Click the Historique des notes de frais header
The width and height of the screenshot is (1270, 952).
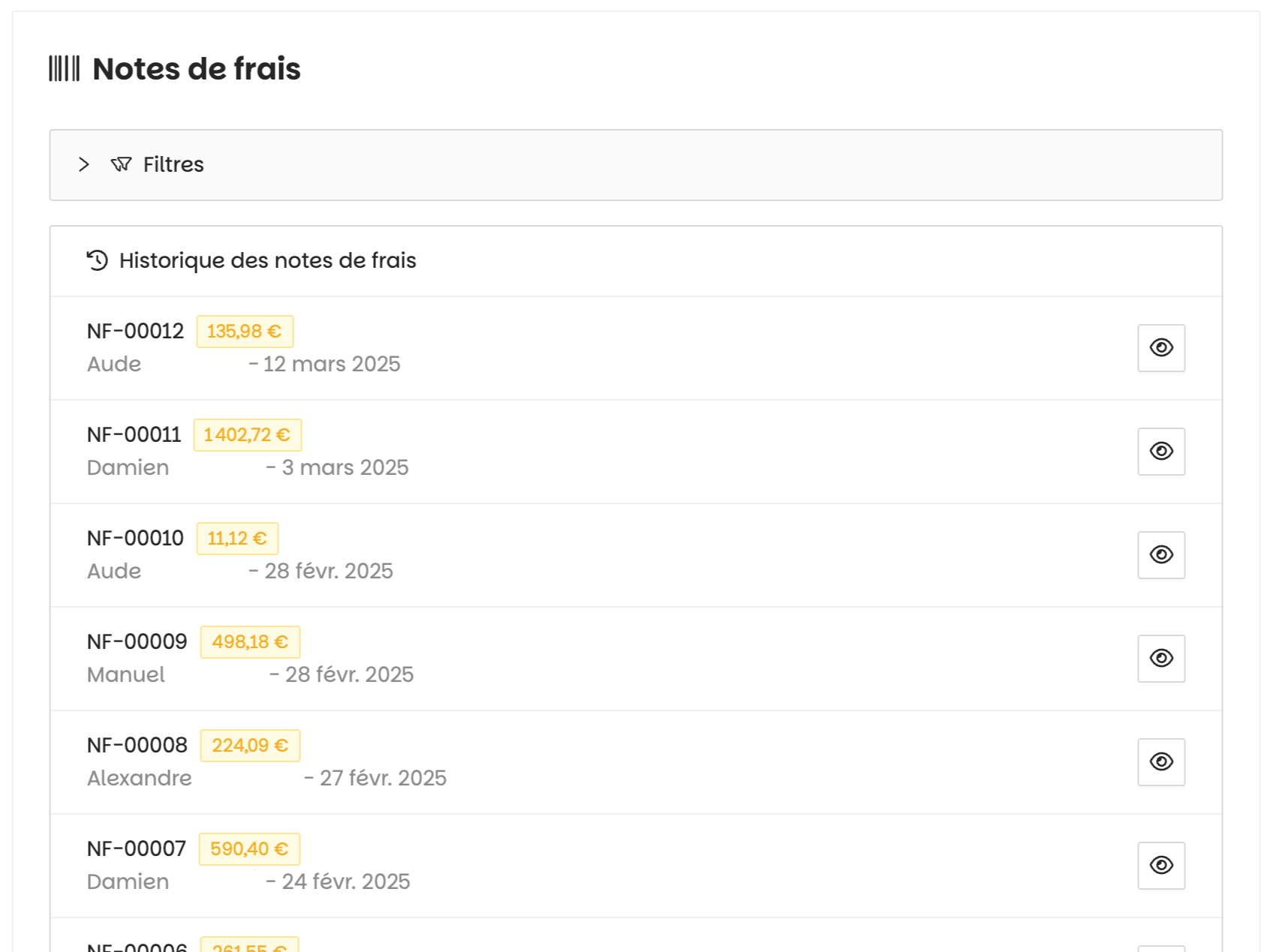(x=267, y=260)
